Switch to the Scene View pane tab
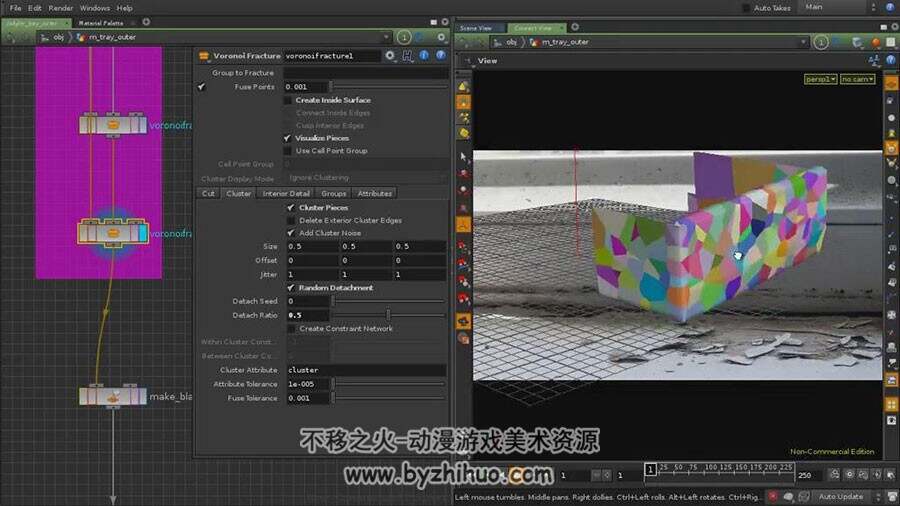Image resolution: width=900 pixels, height=506 pixels. [x=478, y=28]
